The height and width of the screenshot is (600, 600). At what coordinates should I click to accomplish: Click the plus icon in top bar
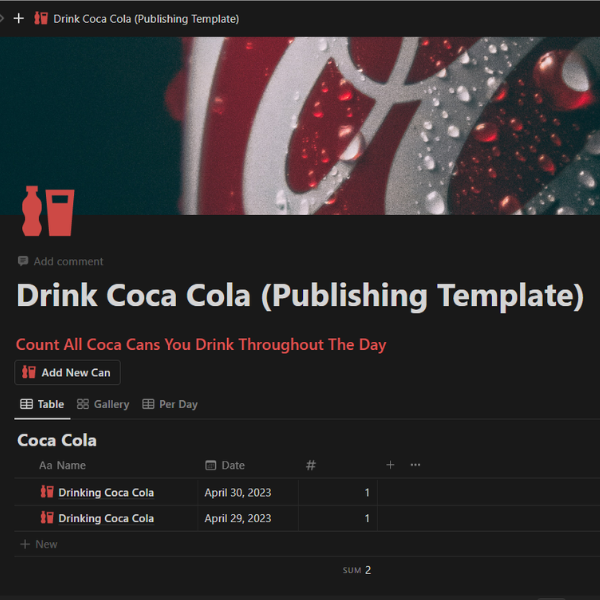pyautogui.click(x=18, y=18)
